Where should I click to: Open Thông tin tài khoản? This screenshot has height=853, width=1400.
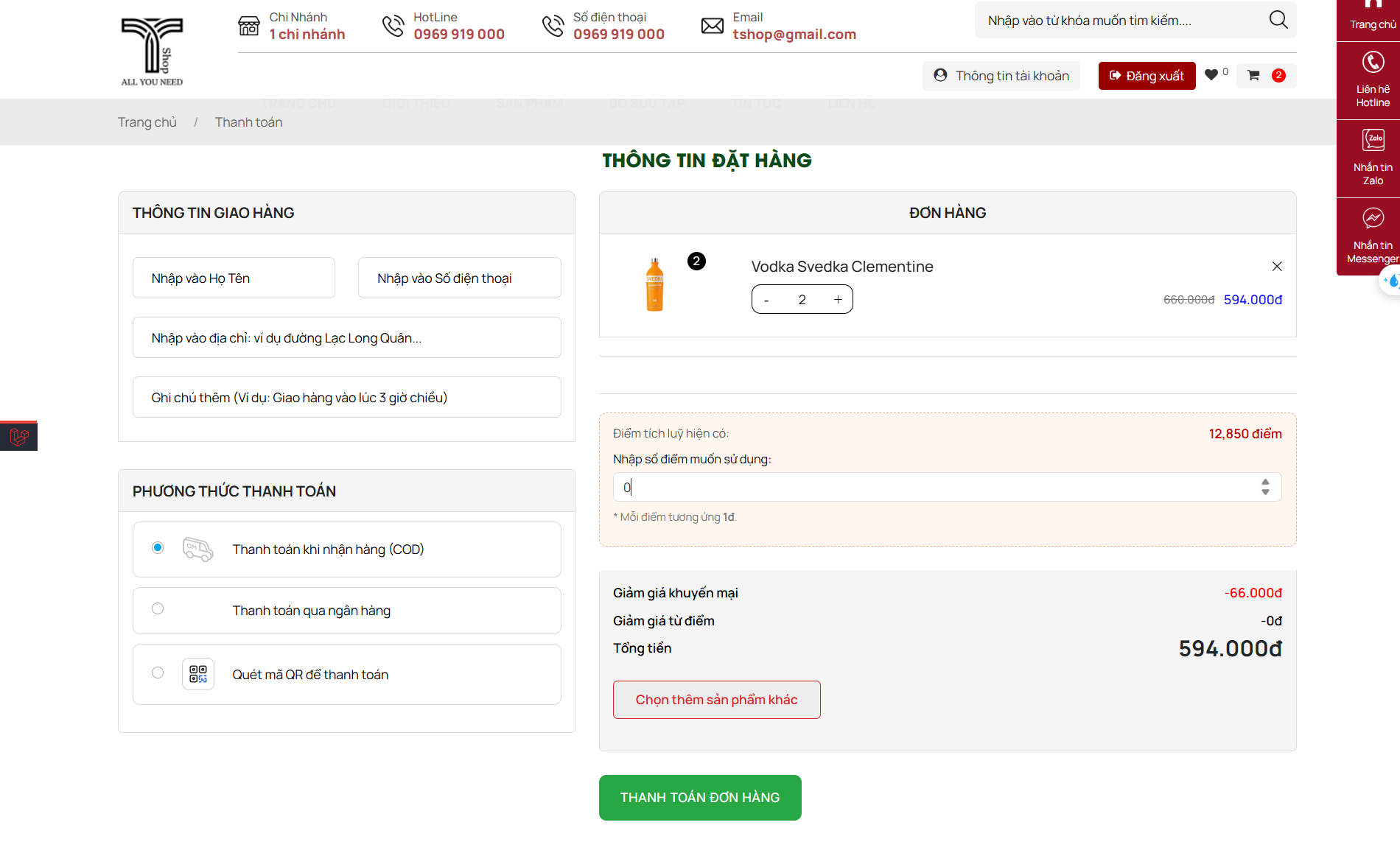point(1001,76)
